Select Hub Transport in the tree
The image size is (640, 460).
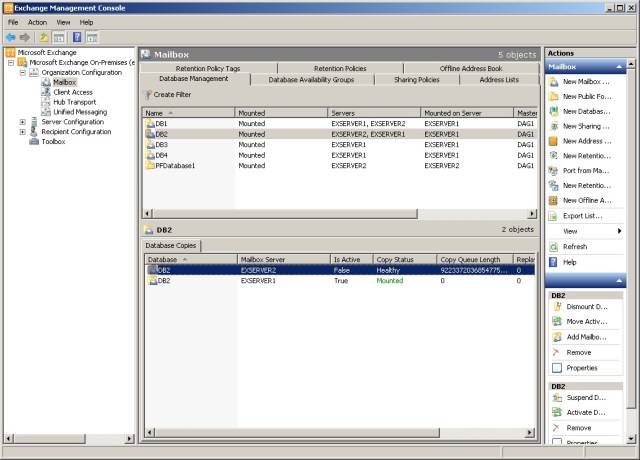72,102
